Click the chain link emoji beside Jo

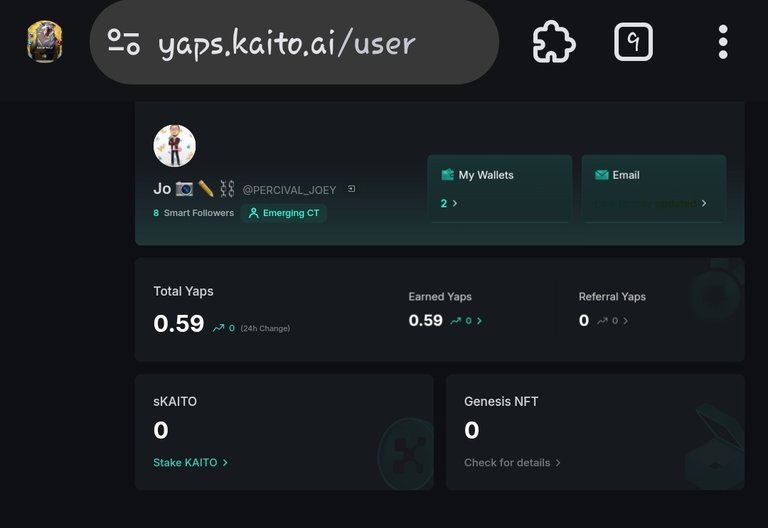227,189
